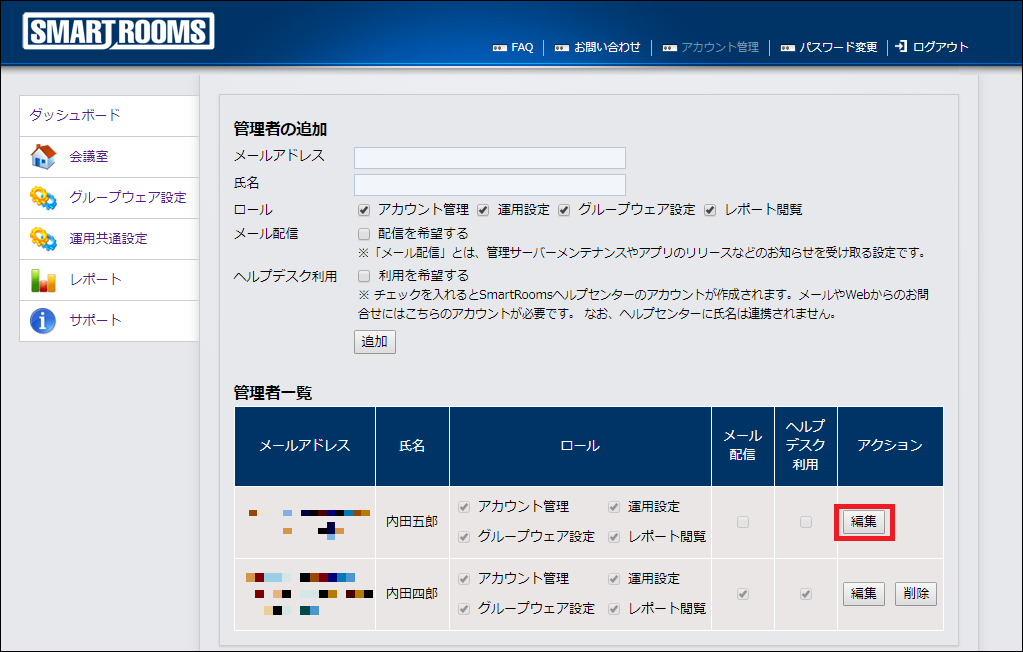Click the メールアドレス input field

pos(490,158)
